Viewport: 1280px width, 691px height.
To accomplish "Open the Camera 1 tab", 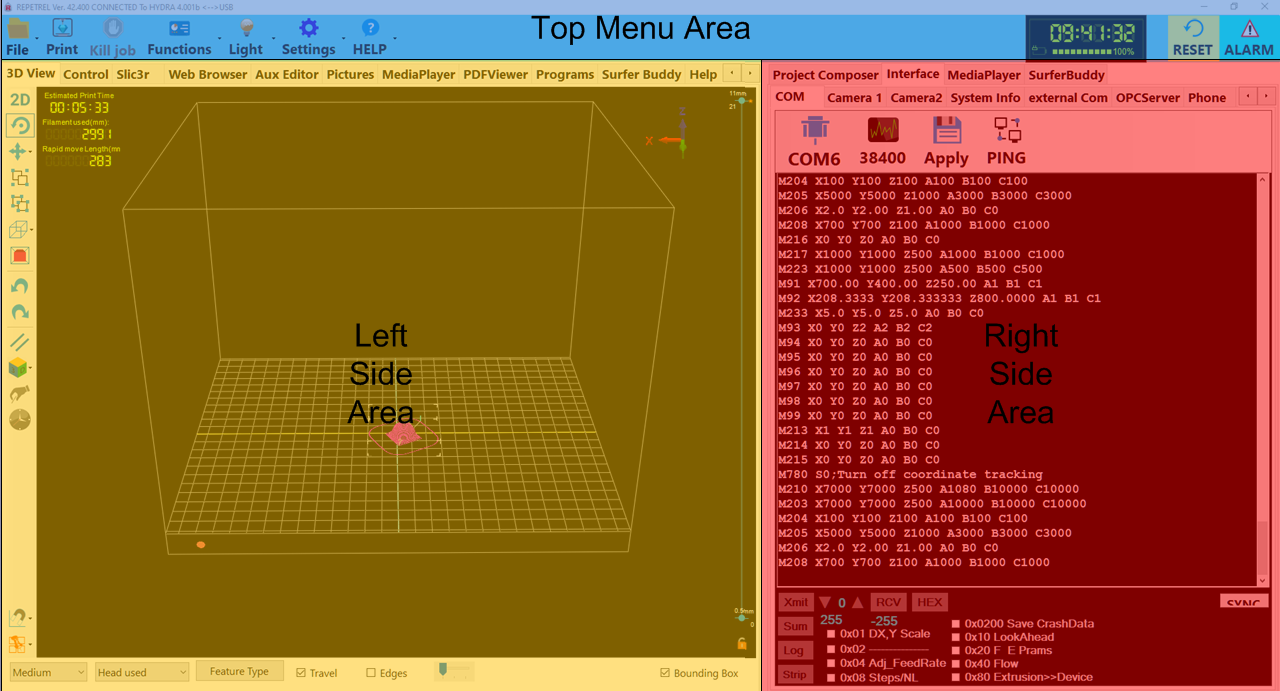I will click(x=854, y=97).
